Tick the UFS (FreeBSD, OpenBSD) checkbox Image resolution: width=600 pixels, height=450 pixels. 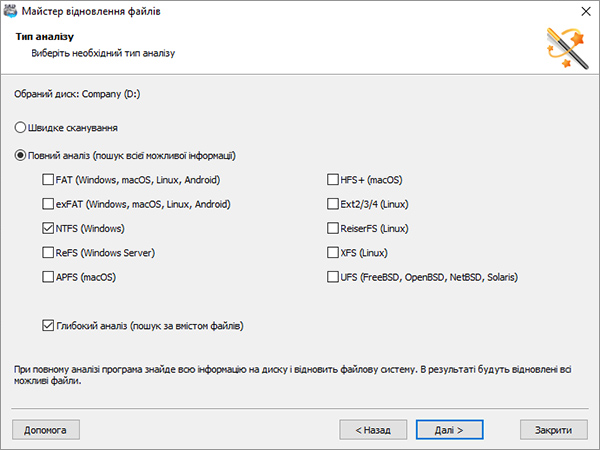pyautogui.click(x=333, y=277)
